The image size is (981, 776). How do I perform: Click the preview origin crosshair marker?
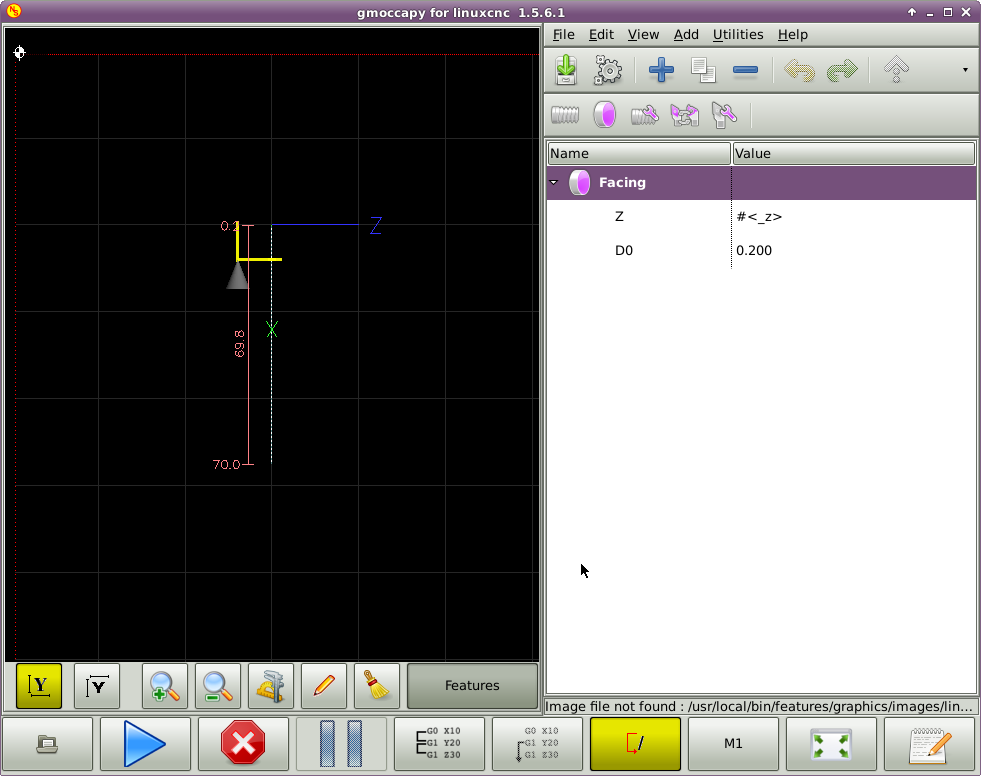[19, 53]
